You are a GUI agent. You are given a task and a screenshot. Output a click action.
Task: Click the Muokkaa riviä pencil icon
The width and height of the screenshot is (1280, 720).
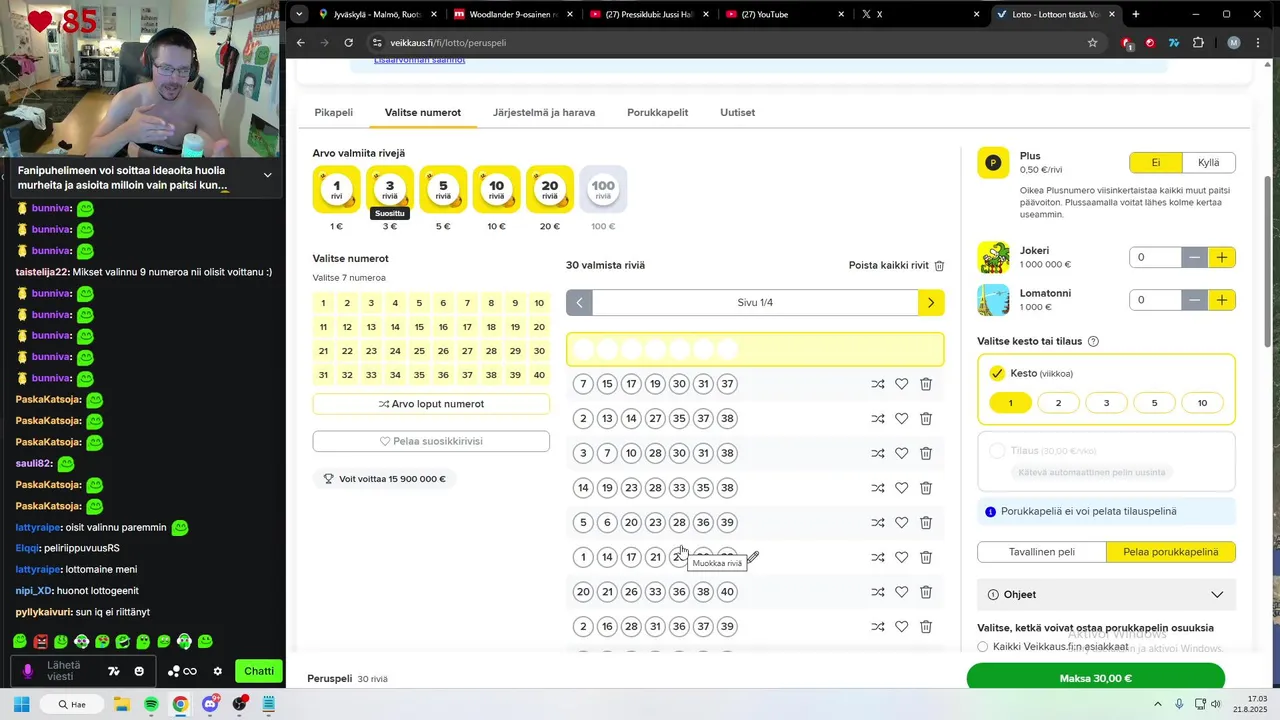coord(753,557)
